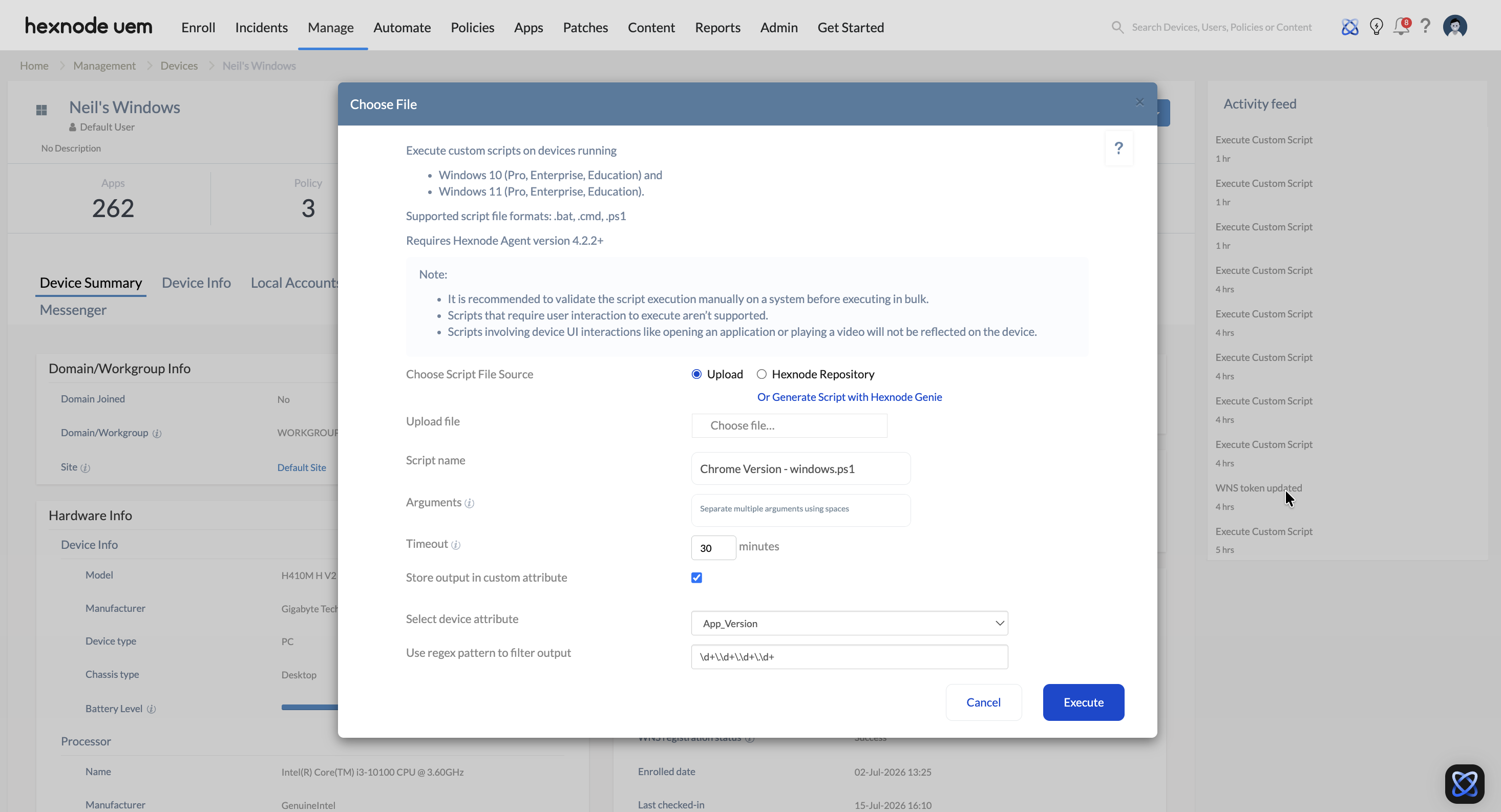Click the Execute button

[1083, 702]
